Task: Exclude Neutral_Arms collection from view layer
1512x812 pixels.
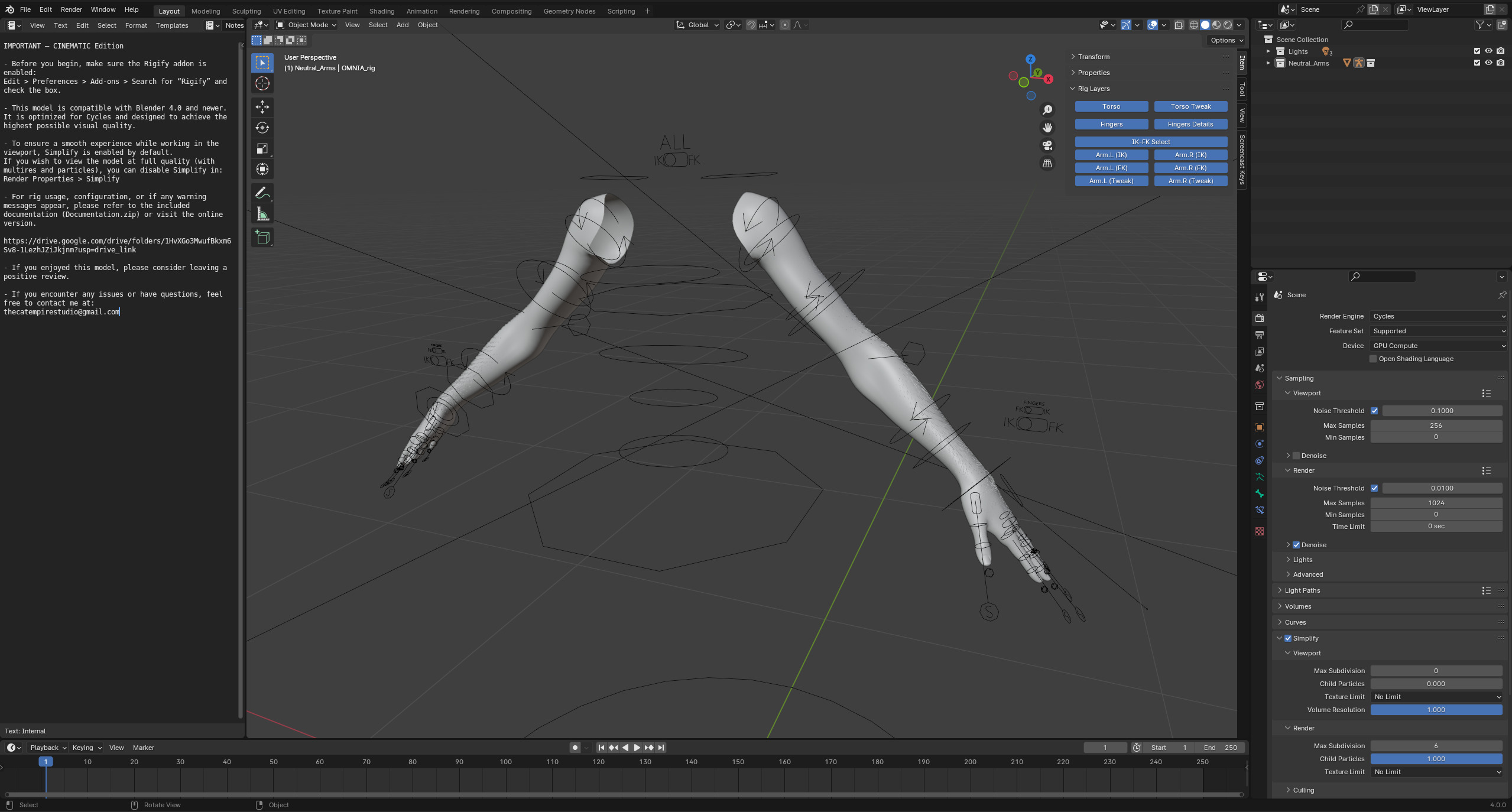Action: click(x=1477, y=63)
